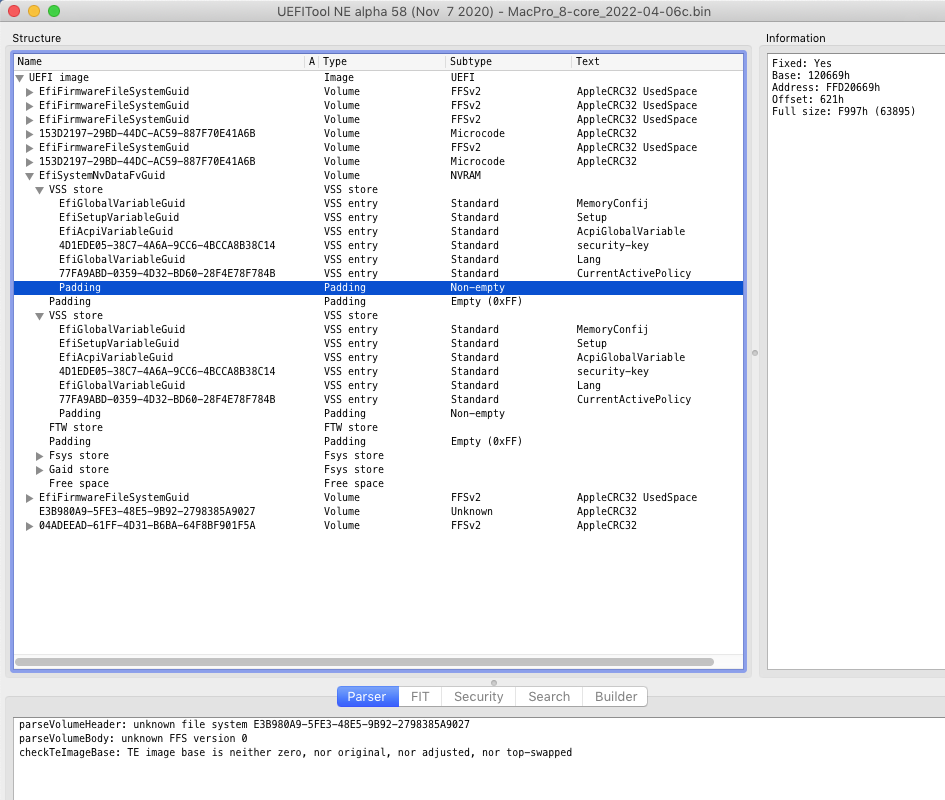
Task: Select the Free space entry
Action: 79,484
